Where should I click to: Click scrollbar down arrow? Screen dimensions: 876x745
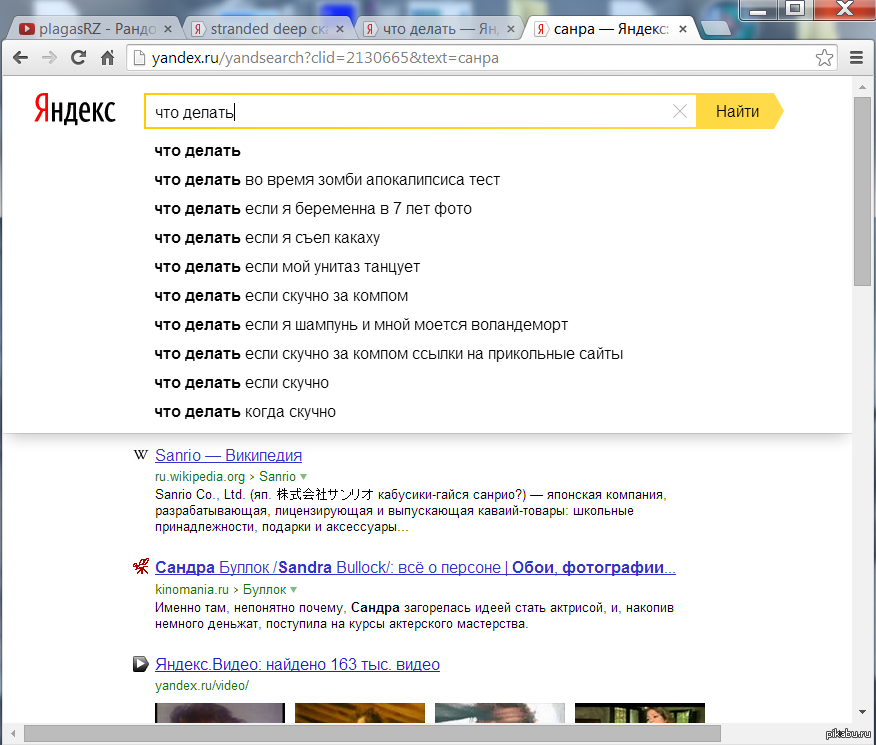862,712
